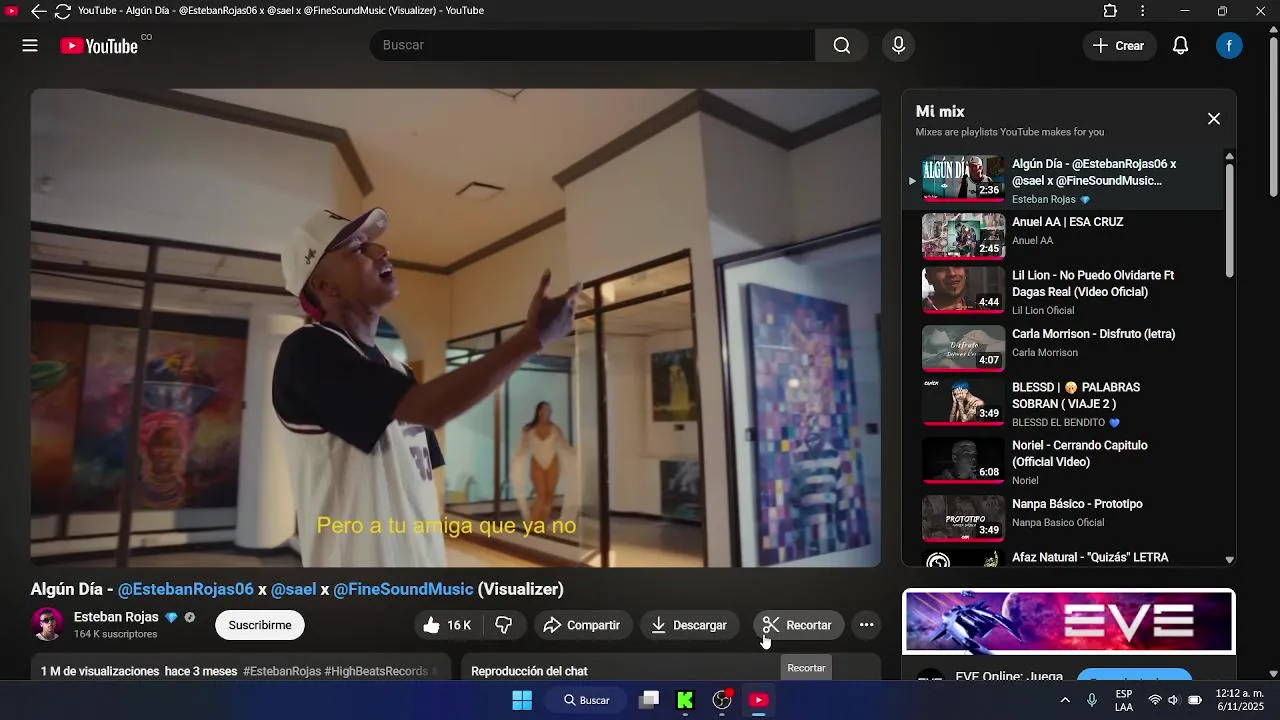1280x720 pixels.
Task: Like the video with thumbs up
Action: [448, 625]
